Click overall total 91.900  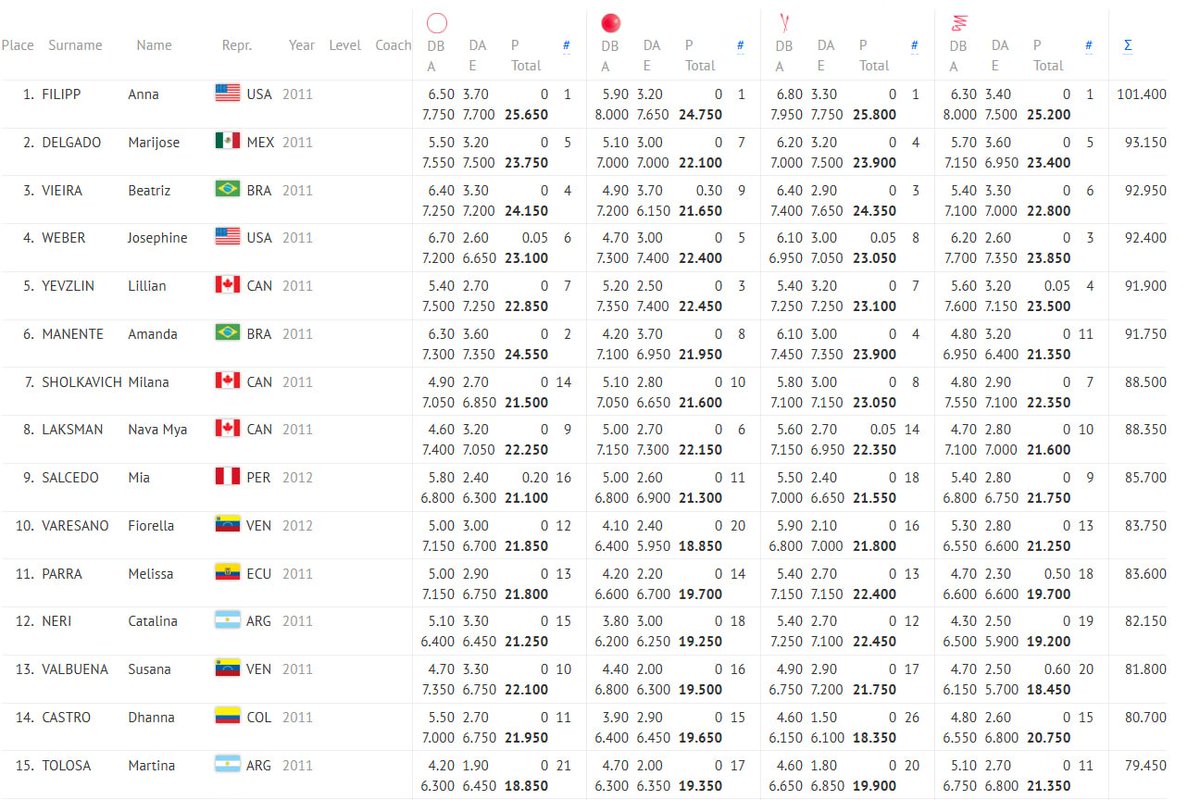[1146, 286]
